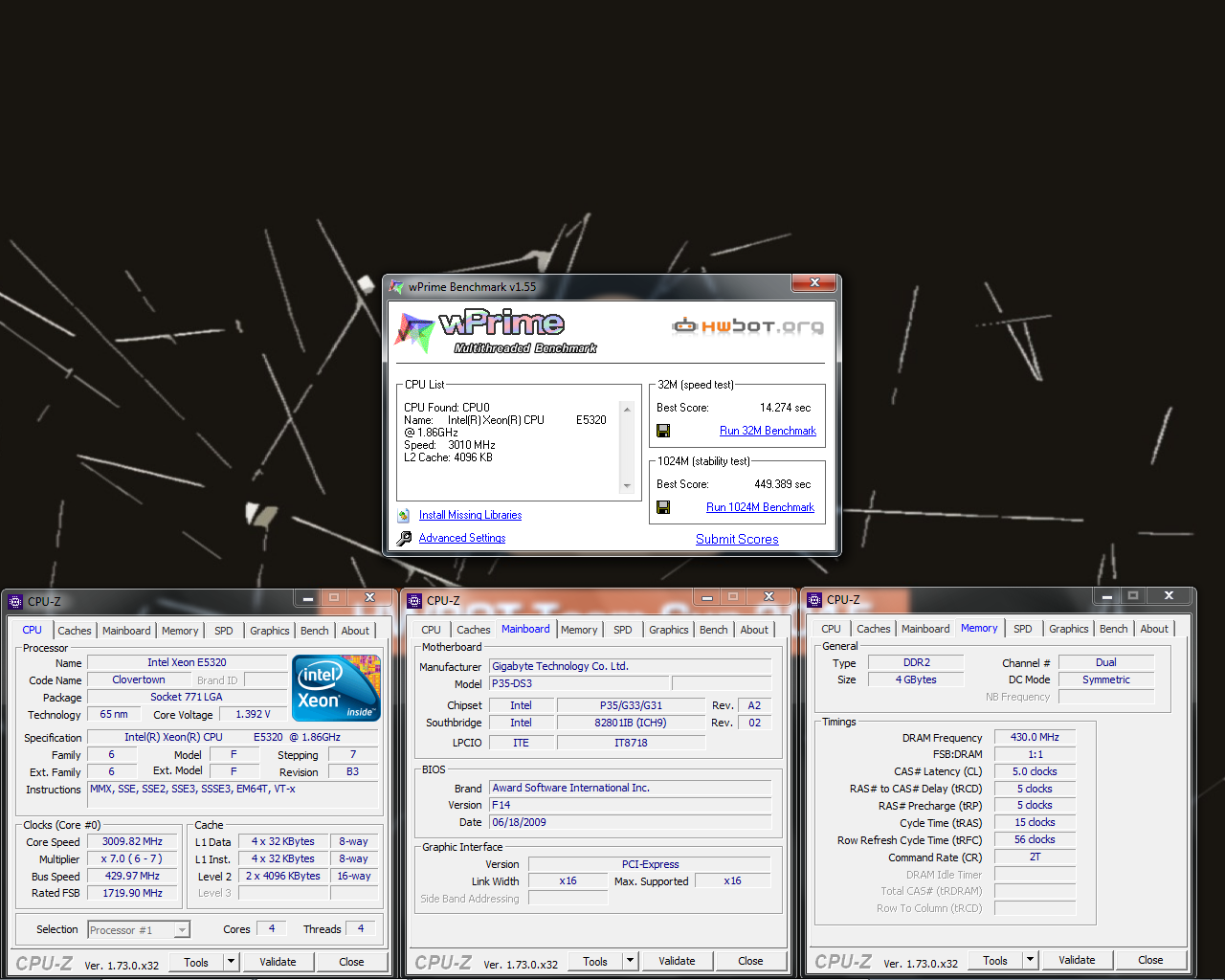Click the save icon for 1024M score
Image resolution: width=1225 pixels, height=980 pixels.
[x=663, y=507]
